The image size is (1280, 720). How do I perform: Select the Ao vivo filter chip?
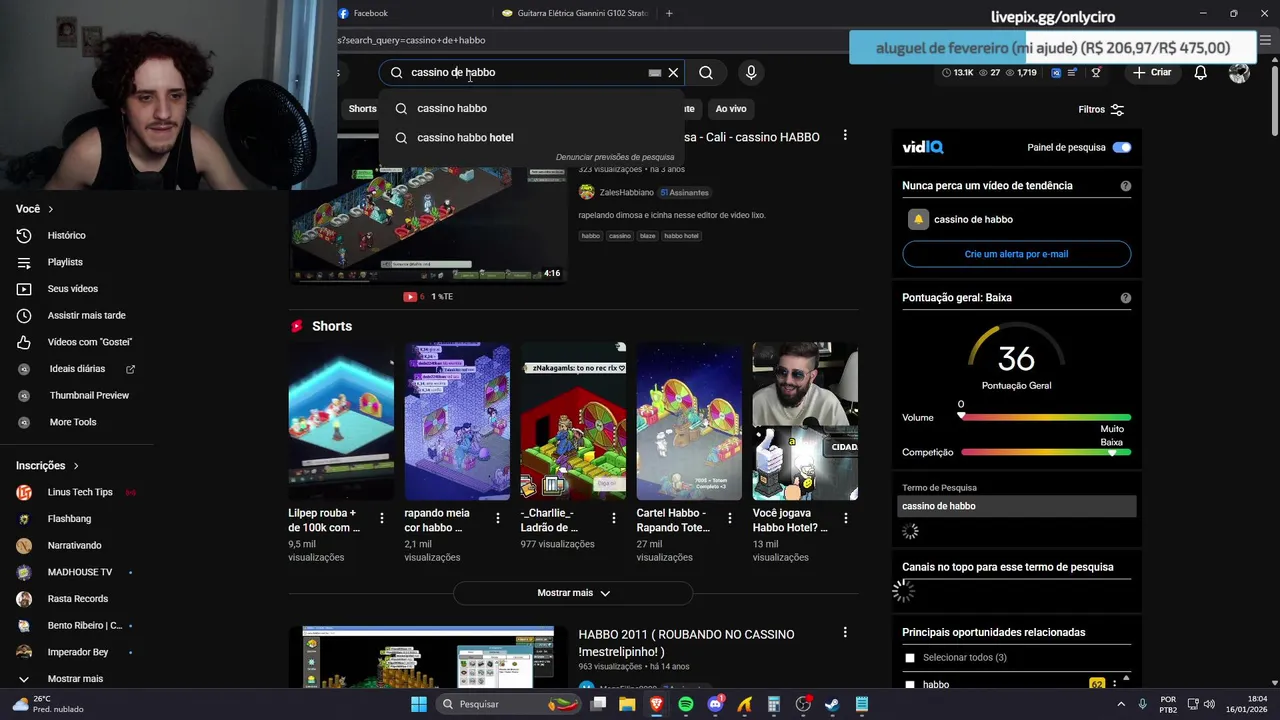pos(731,108)
